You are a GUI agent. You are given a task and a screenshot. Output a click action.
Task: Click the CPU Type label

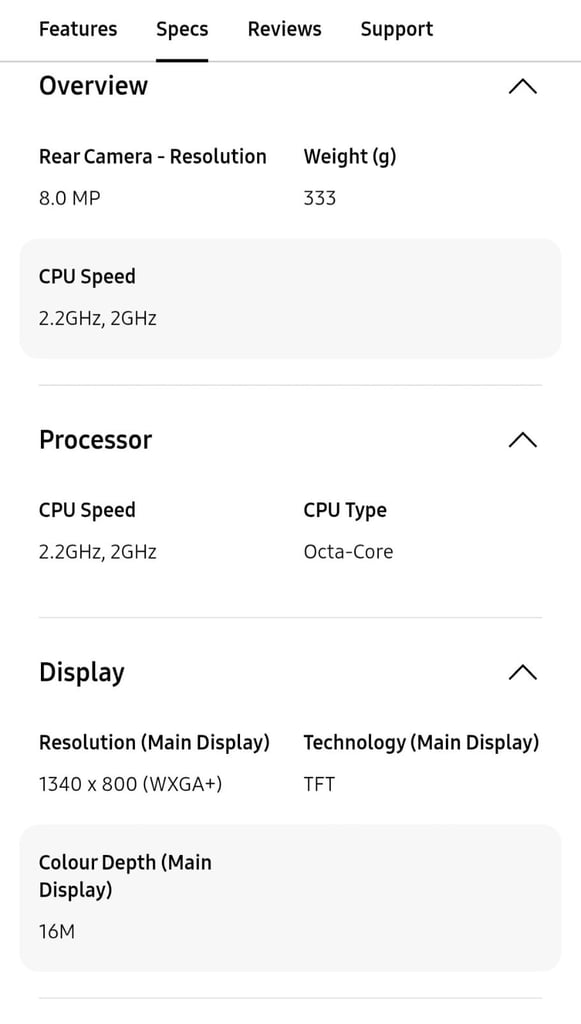(x=345, y=511)
